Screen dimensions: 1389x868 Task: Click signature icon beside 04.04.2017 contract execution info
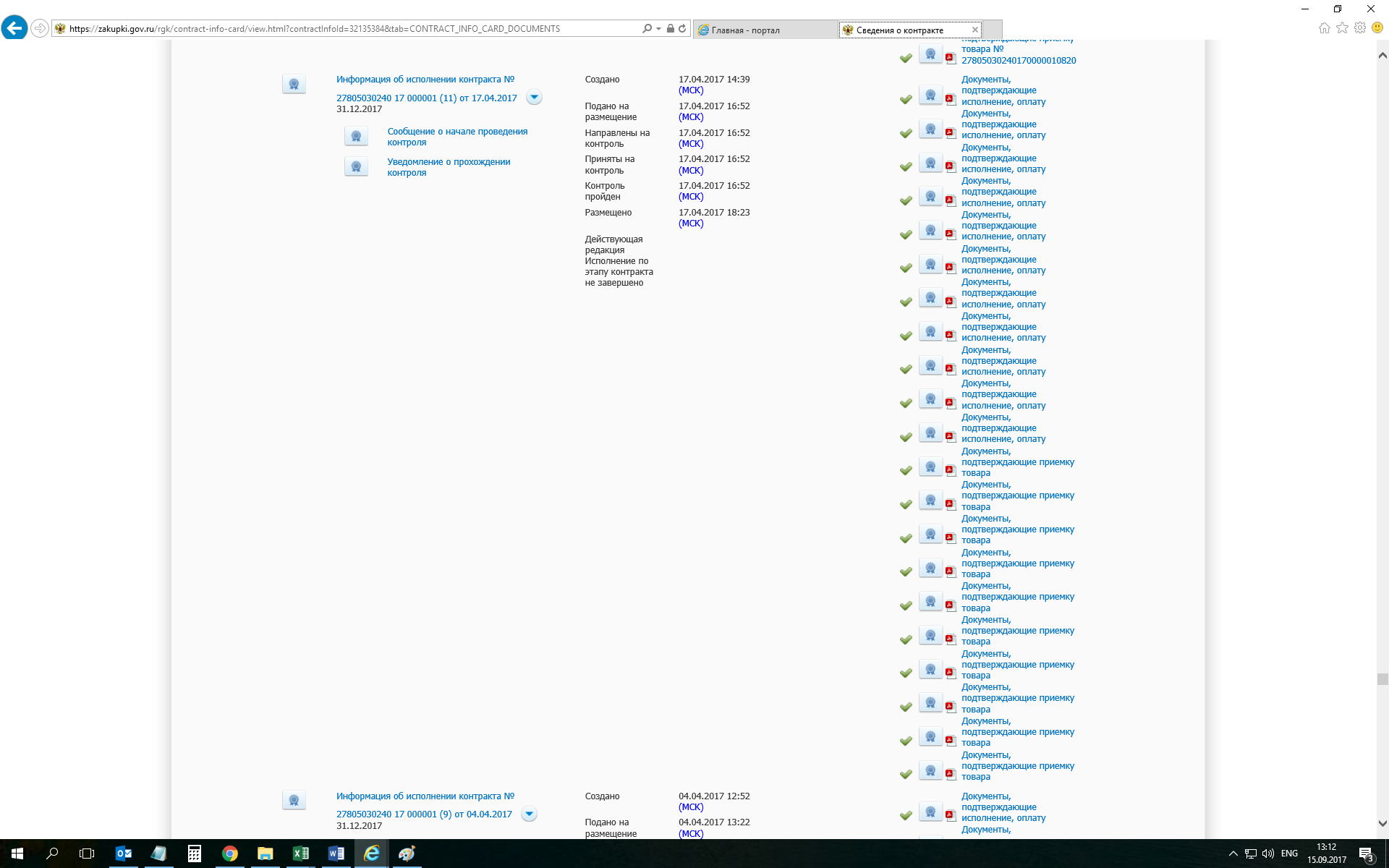pyautogui.click(x=294, y=800)
